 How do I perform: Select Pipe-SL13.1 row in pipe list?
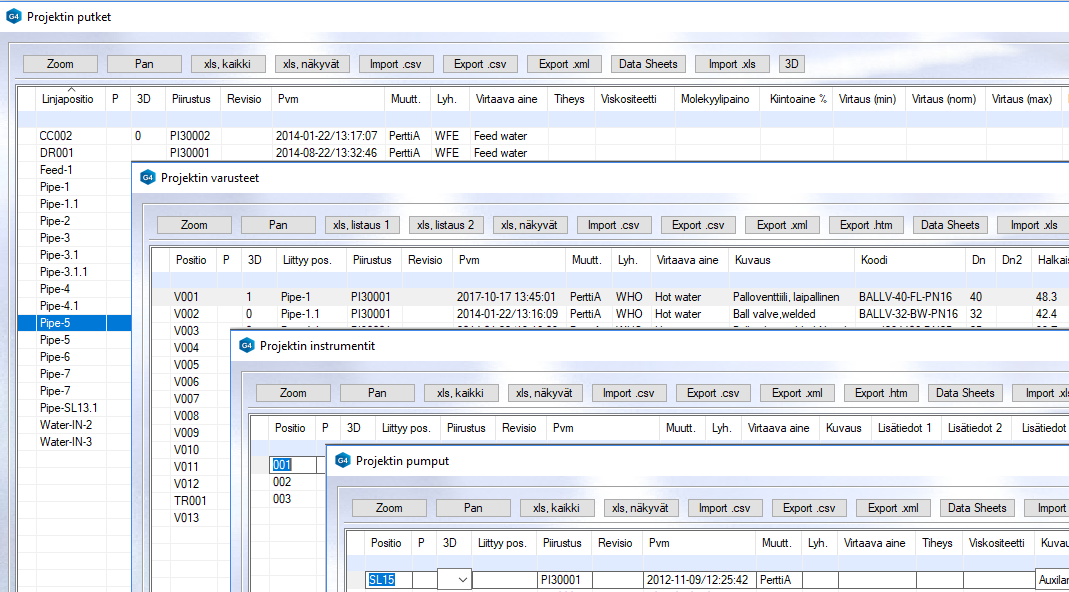pos(68,408)
